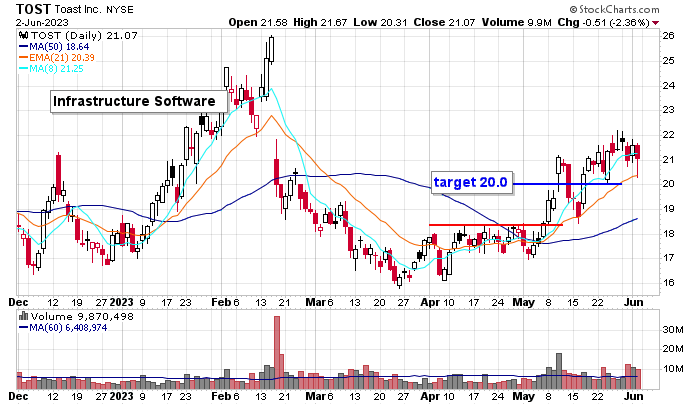700x405 pixels.
Task: Click the 26 price axis label
Action: coord(668,35)
